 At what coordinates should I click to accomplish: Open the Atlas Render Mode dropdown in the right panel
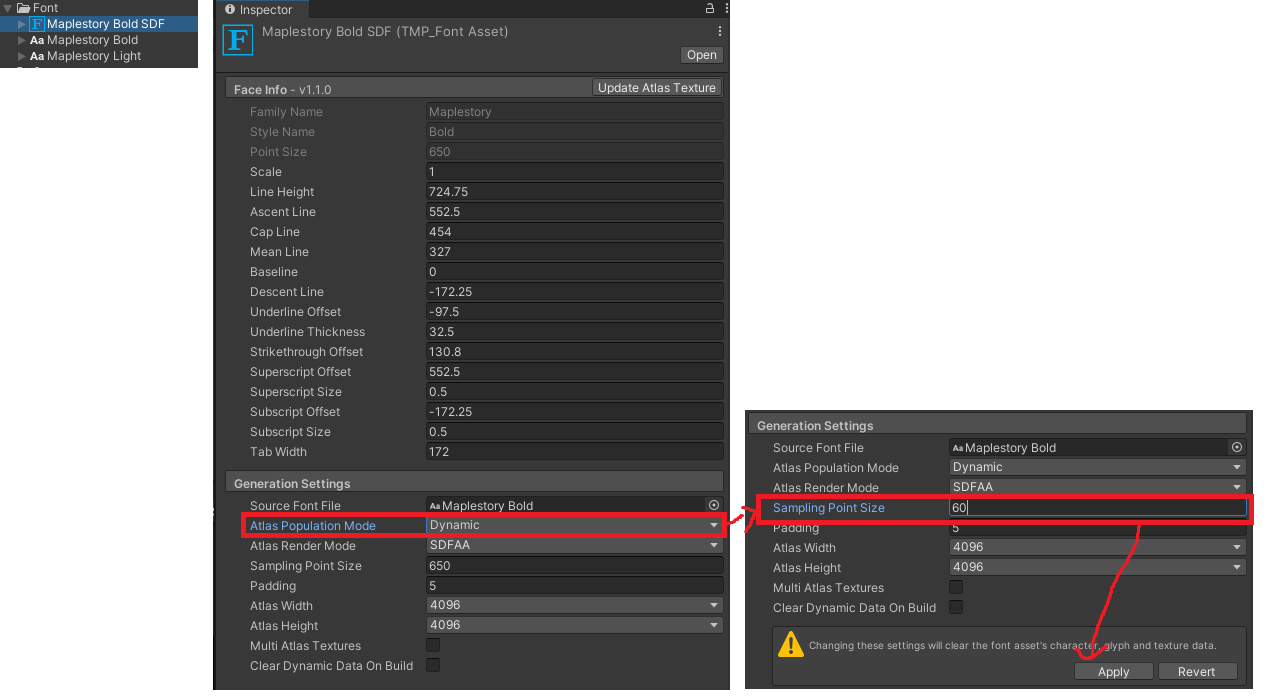tap(1098, 487)
